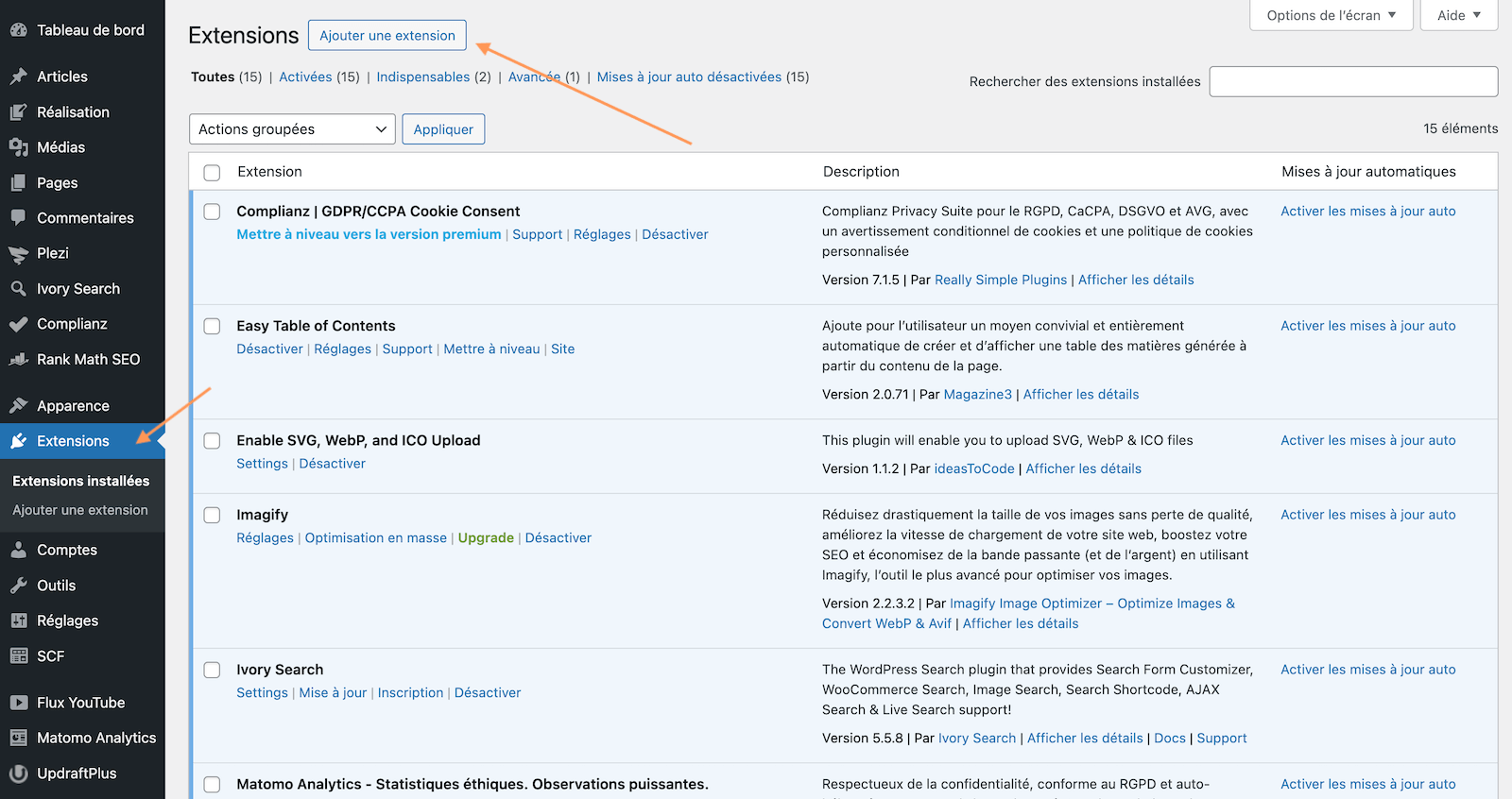The width and height of the screenshot is (1512, 799).
Task: Click the Ajouter une extension button
Action: pyautogui.click(x=387, y=35)
